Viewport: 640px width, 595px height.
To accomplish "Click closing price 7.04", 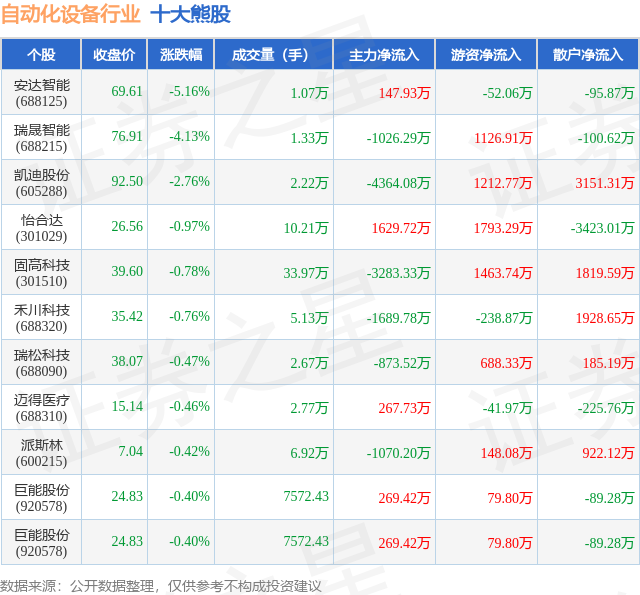I will click(131, 451).
